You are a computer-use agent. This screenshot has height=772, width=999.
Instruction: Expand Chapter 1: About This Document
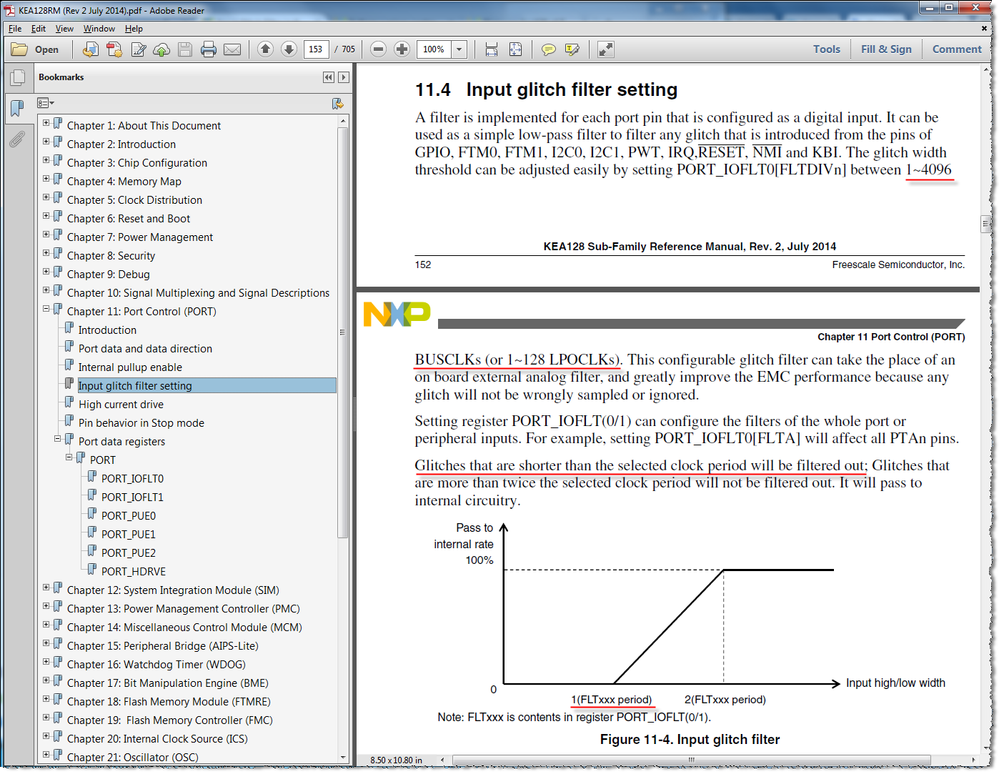point(46,123)
